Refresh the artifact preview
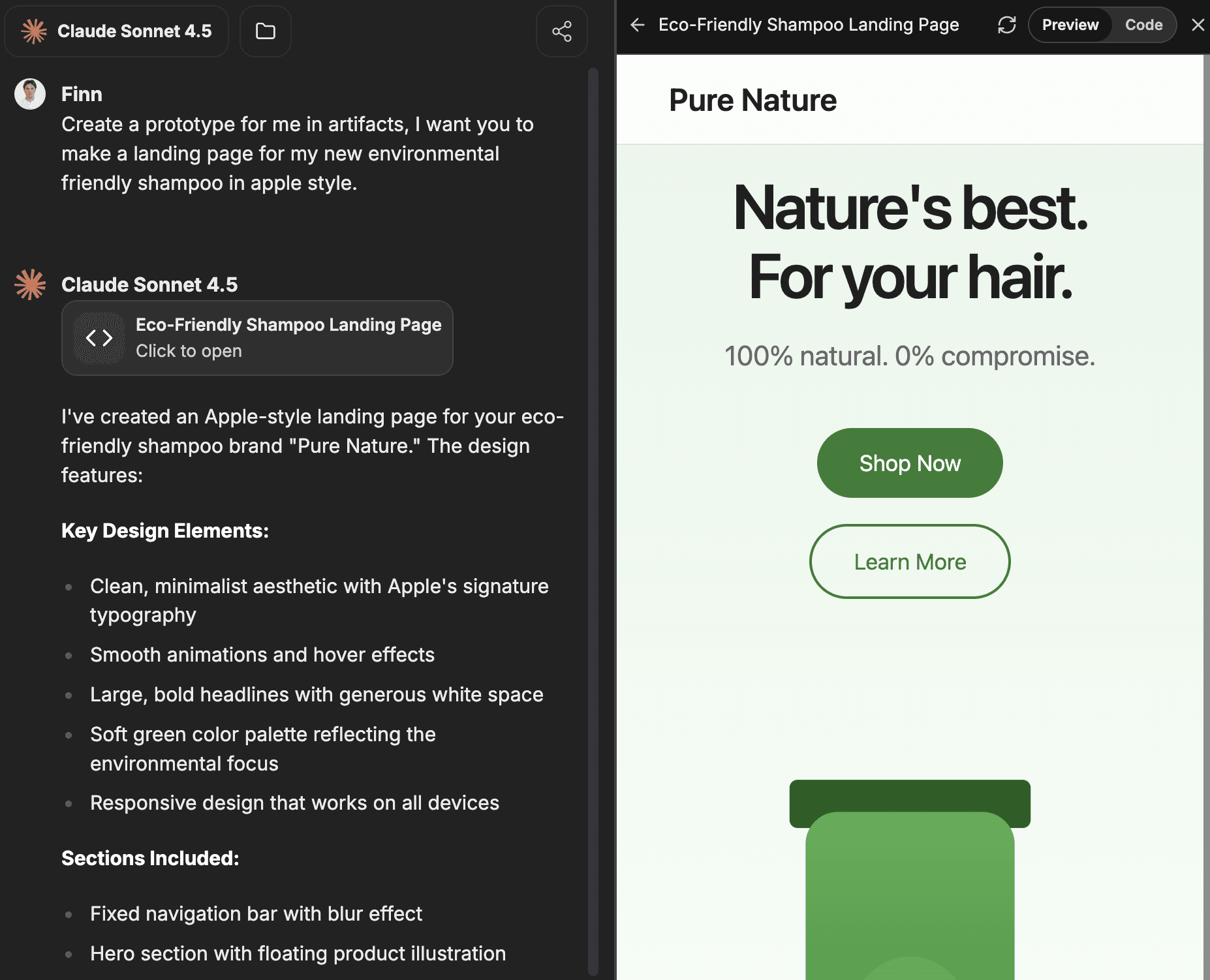Viewport: 1210px width, 980px height. [x=1006, y=25]
